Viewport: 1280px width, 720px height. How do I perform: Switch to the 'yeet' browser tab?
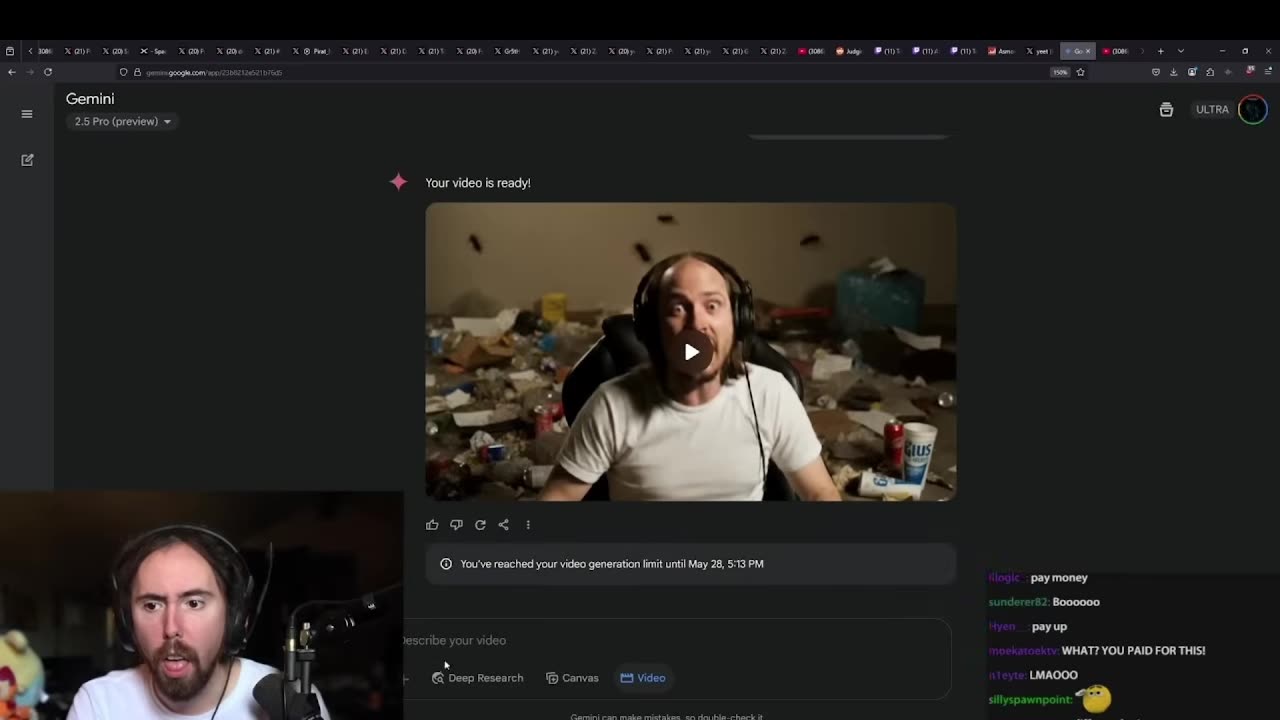(x=1039, y=51)
